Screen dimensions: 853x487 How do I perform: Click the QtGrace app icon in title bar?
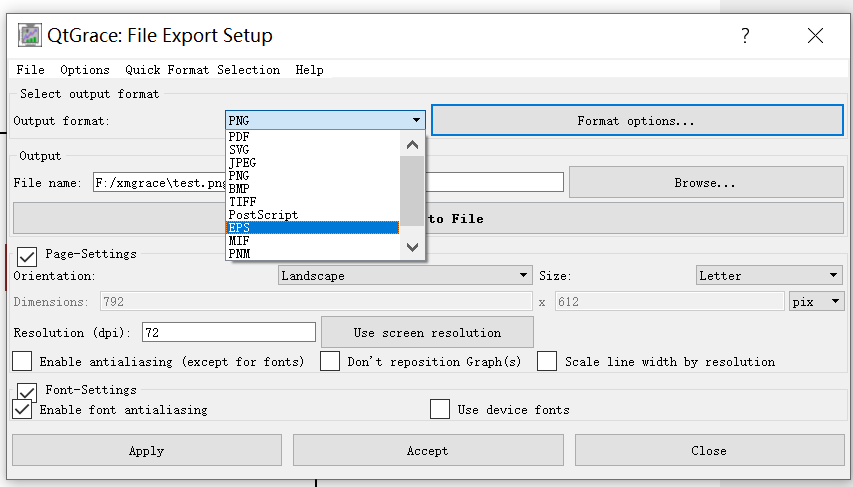(x=30, y=36)
